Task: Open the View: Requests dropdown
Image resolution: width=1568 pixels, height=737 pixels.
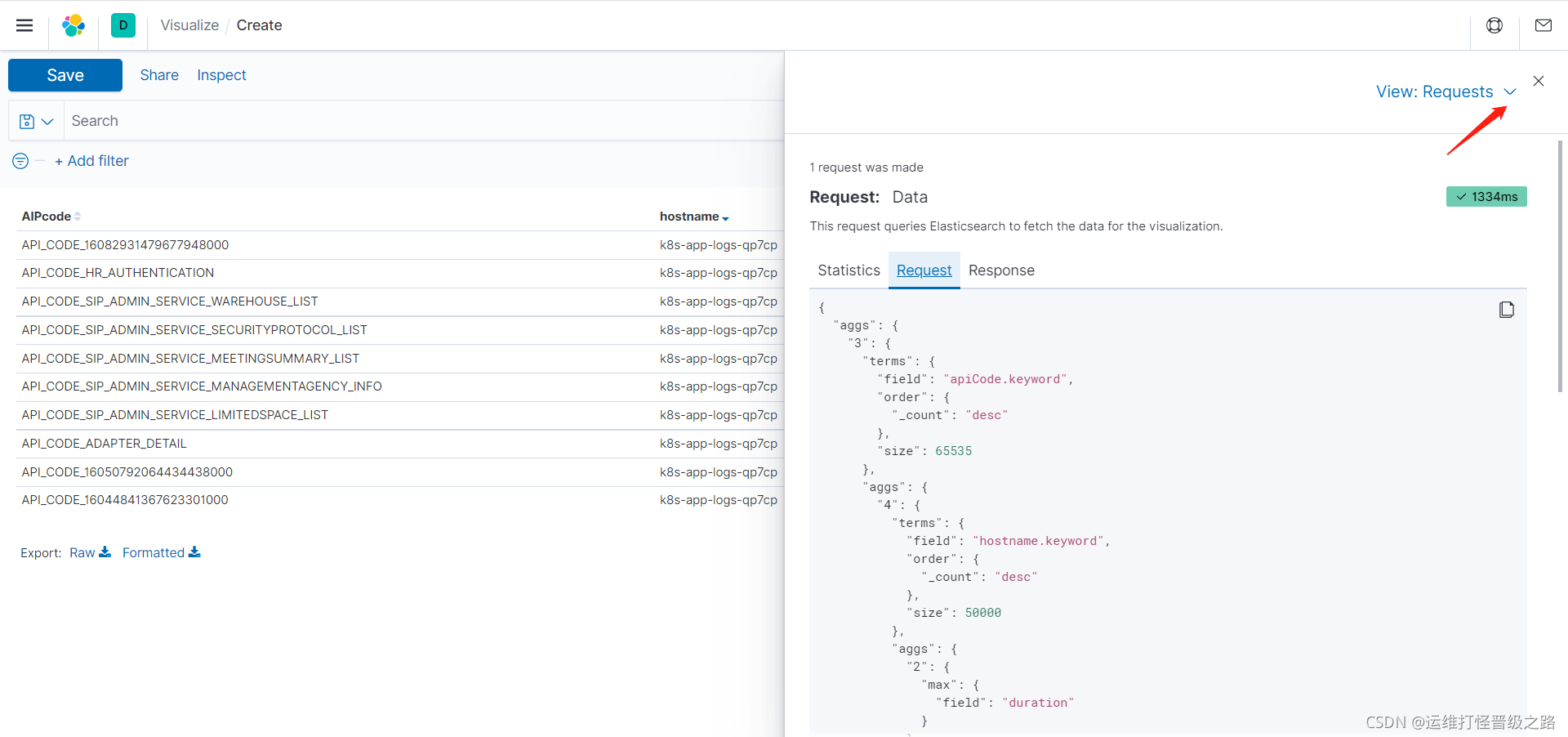Action: pyautogui.click(x=1445, y=92)
